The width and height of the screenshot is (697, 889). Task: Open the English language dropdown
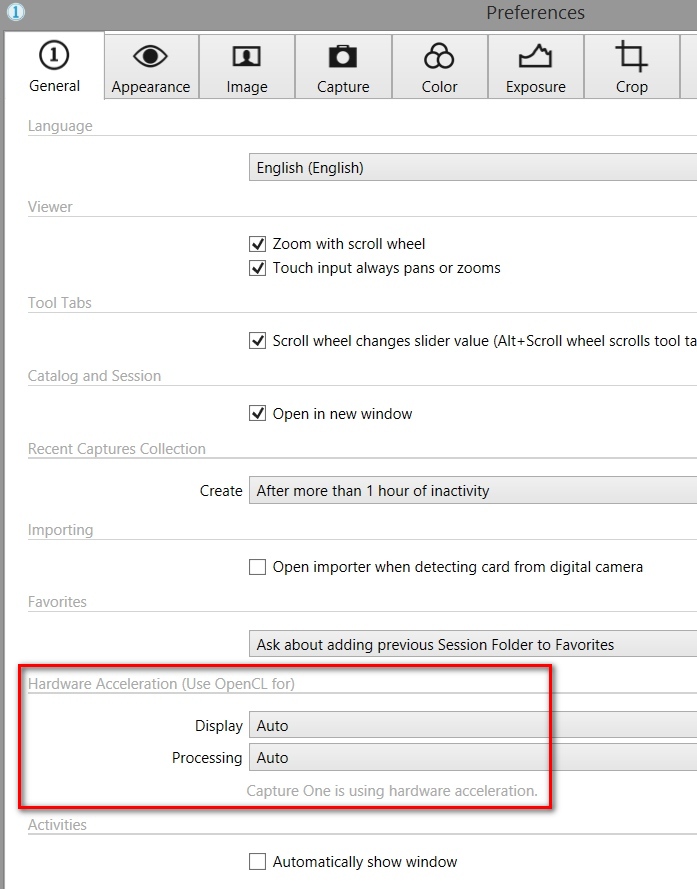point(473,168)
